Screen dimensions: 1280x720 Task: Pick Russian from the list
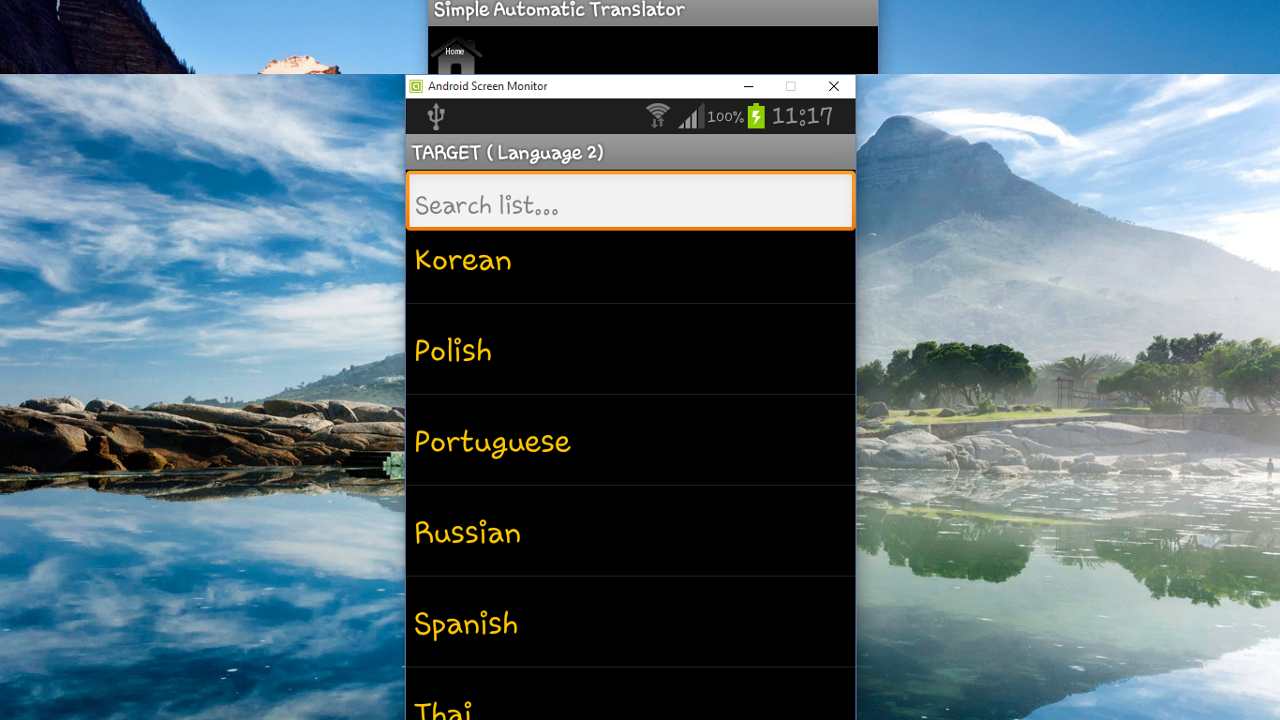coord(631,531)
